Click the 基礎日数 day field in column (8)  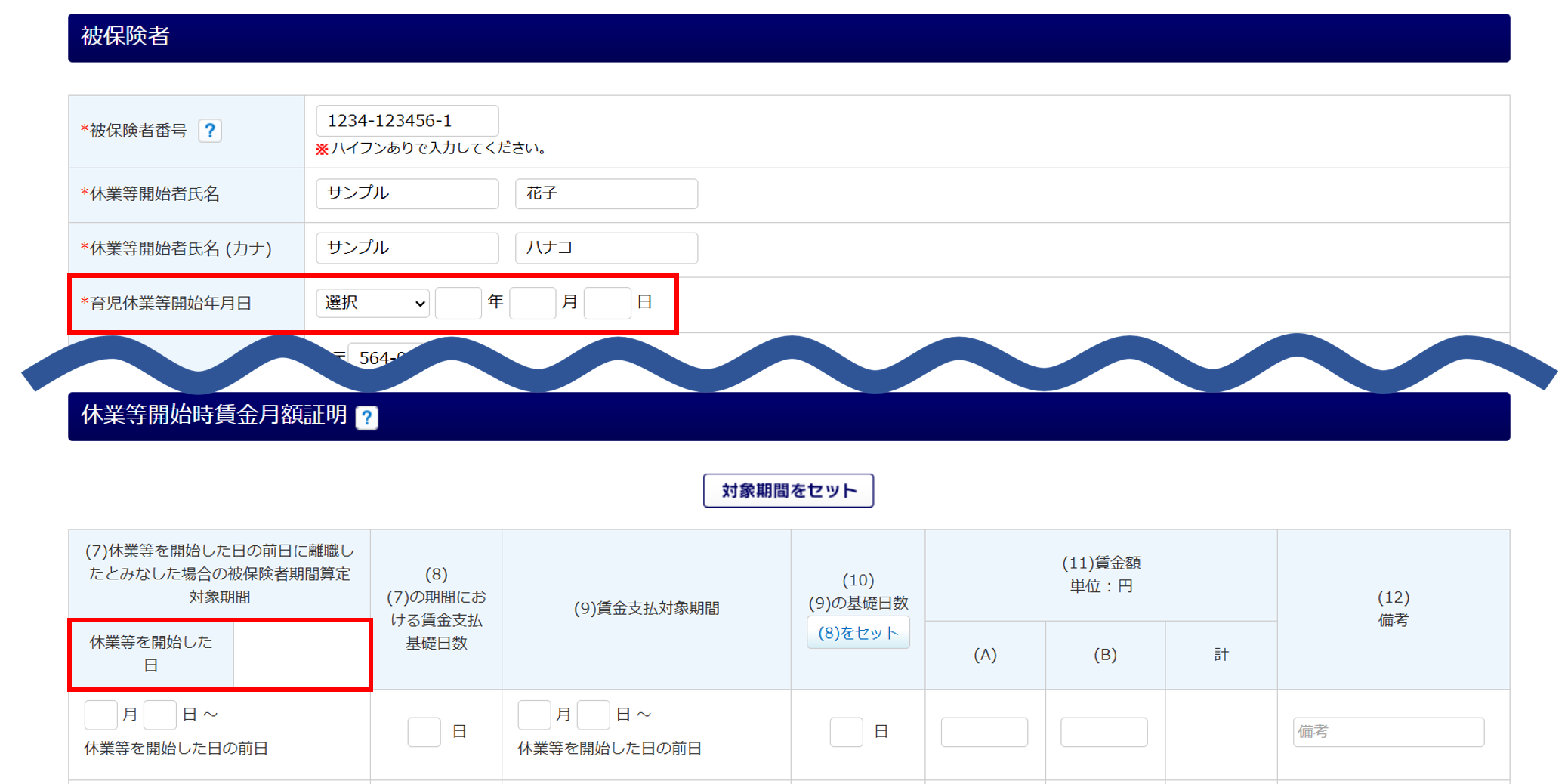[x=424, y=732]
